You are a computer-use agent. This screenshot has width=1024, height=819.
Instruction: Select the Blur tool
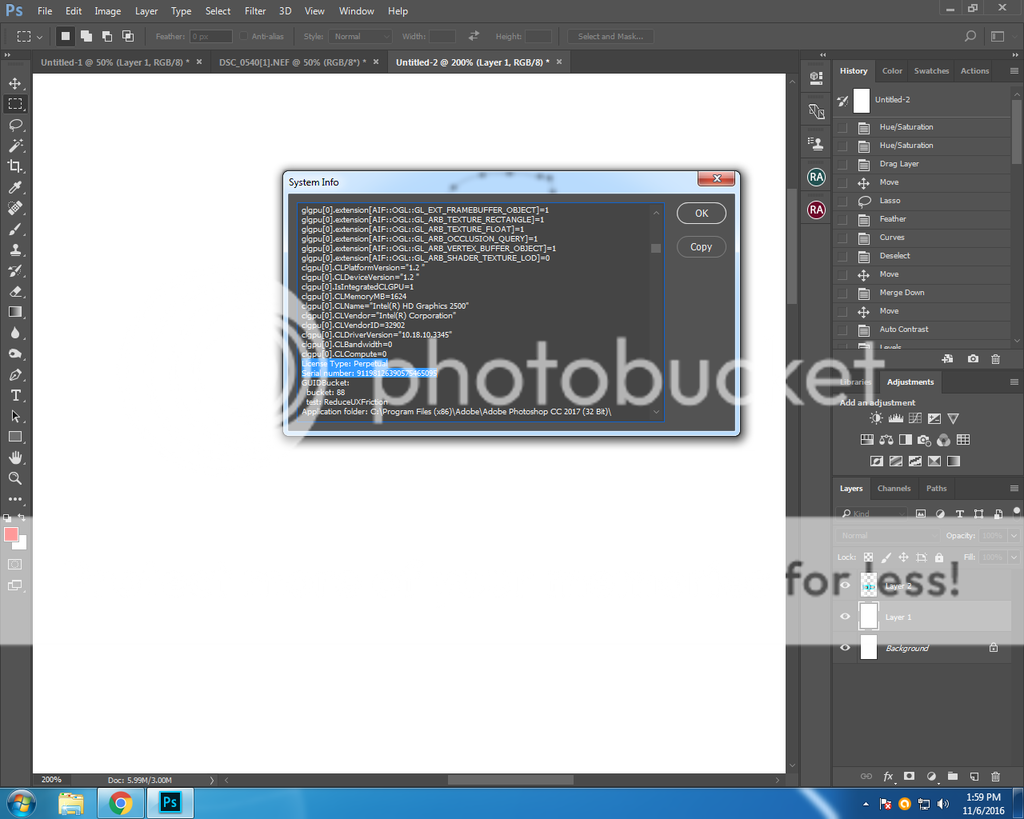point(15,333)
